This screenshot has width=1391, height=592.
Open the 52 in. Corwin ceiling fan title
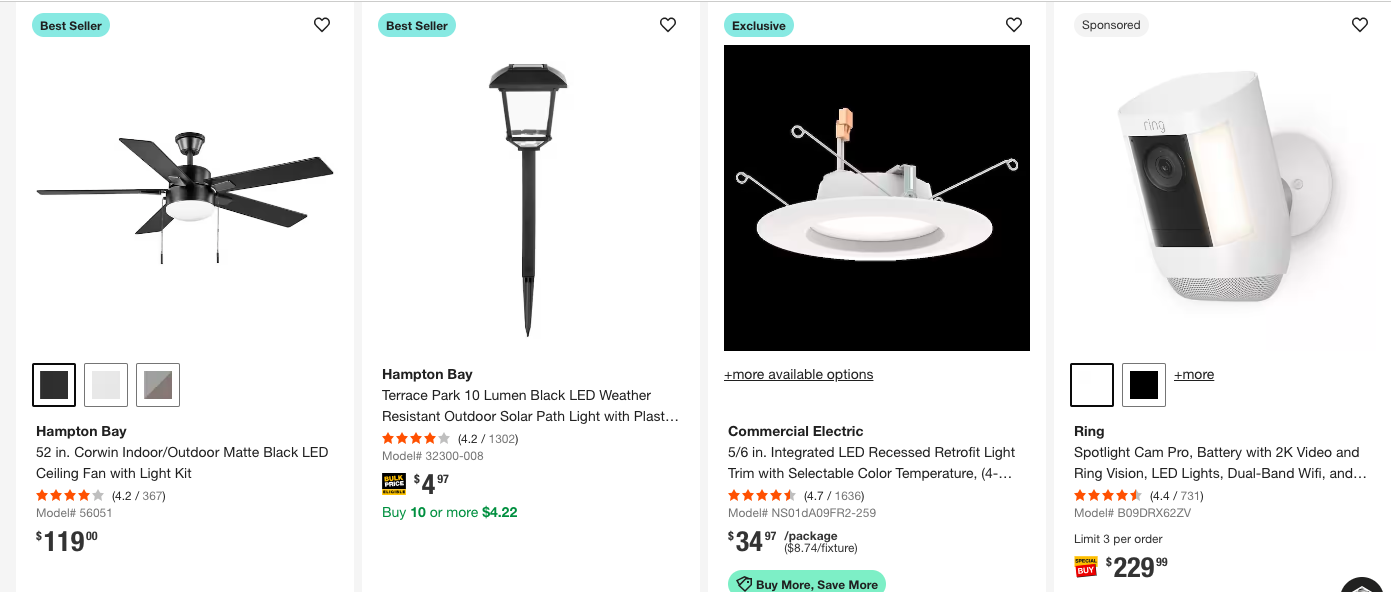(x=182, y=463)
